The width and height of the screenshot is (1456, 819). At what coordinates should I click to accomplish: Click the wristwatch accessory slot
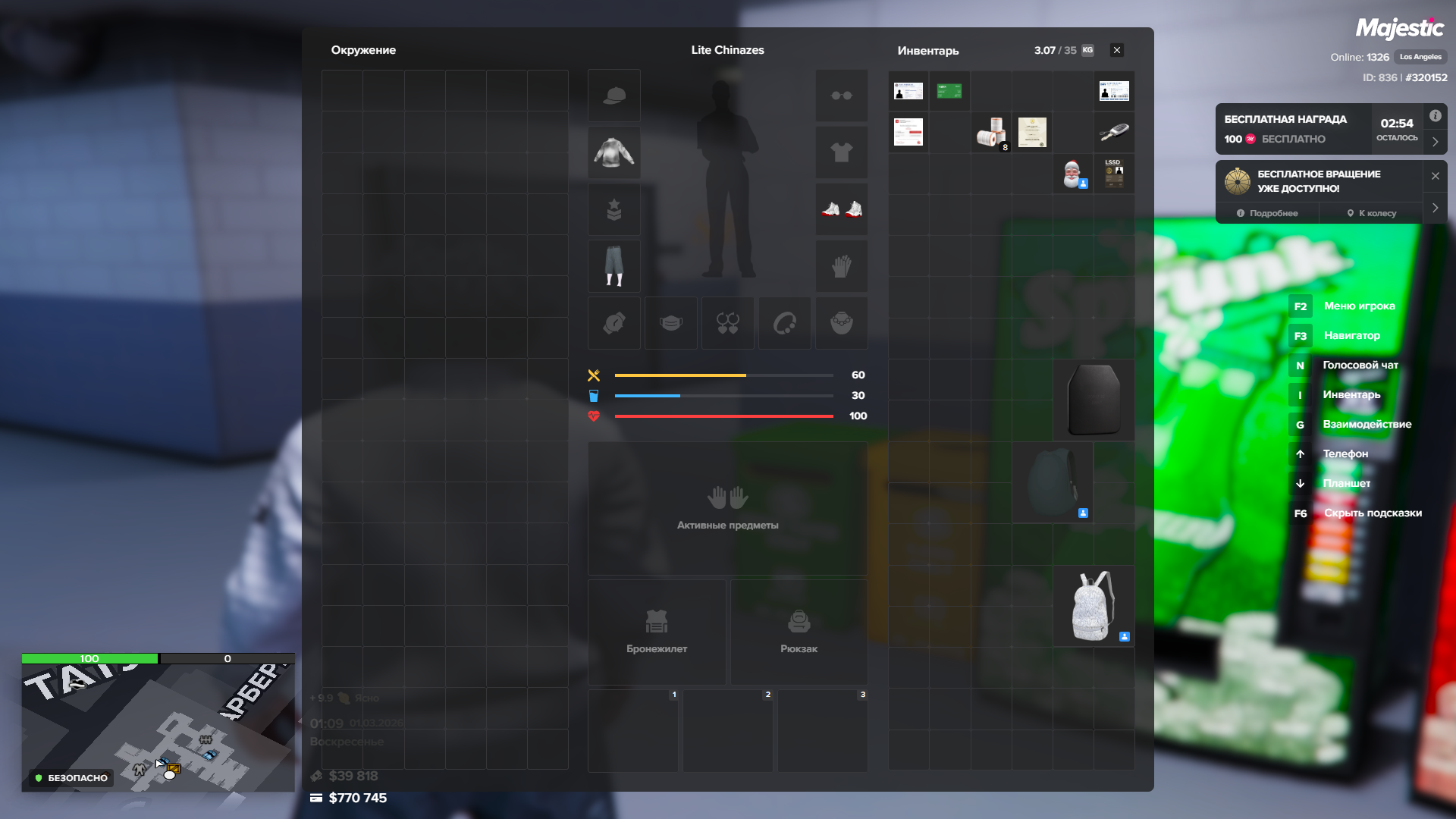coord(613,323)
